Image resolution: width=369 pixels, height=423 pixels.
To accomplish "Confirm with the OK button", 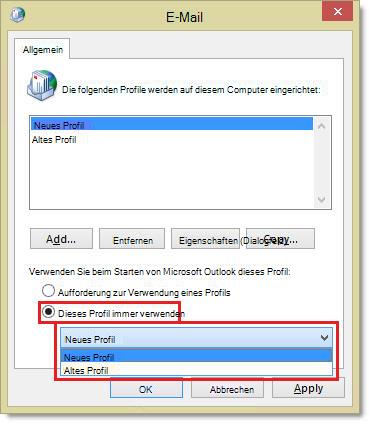I will 146,389.
